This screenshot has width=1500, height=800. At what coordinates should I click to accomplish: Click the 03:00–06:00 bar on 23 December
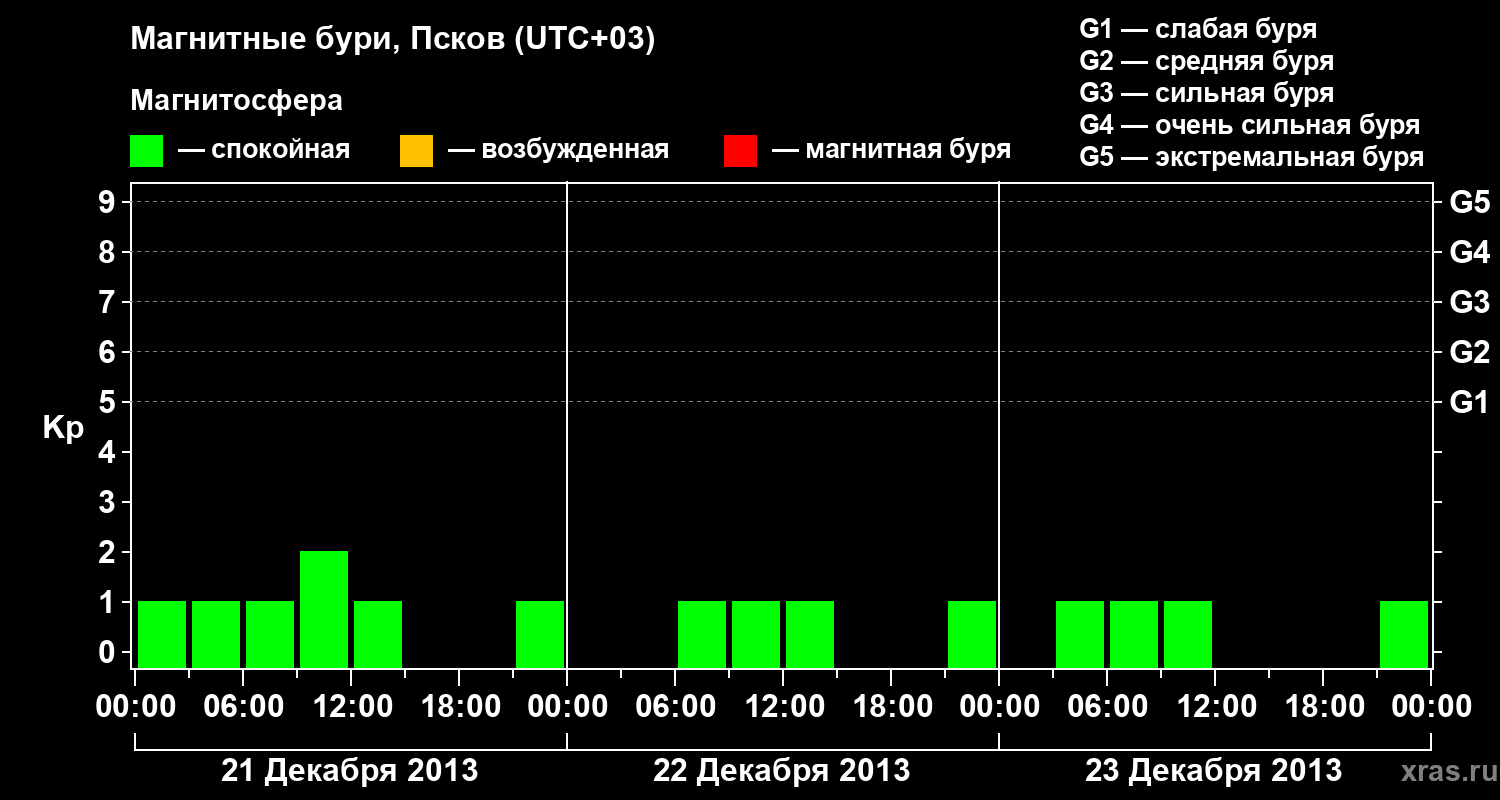(x=1080, y=634)
